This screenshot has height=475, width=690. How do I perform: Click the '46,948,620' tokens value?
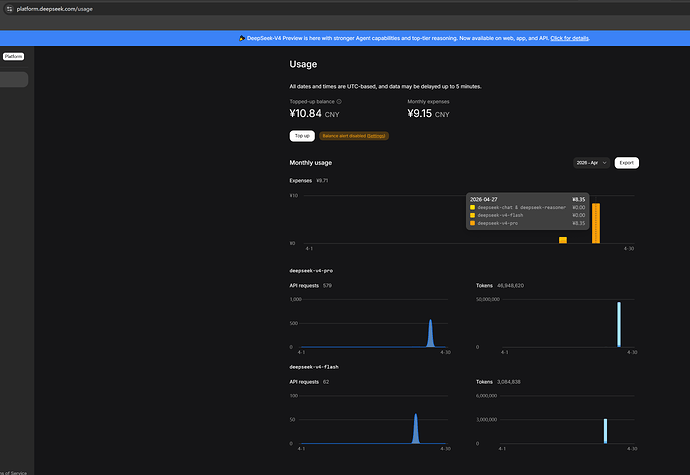point(510,286)
